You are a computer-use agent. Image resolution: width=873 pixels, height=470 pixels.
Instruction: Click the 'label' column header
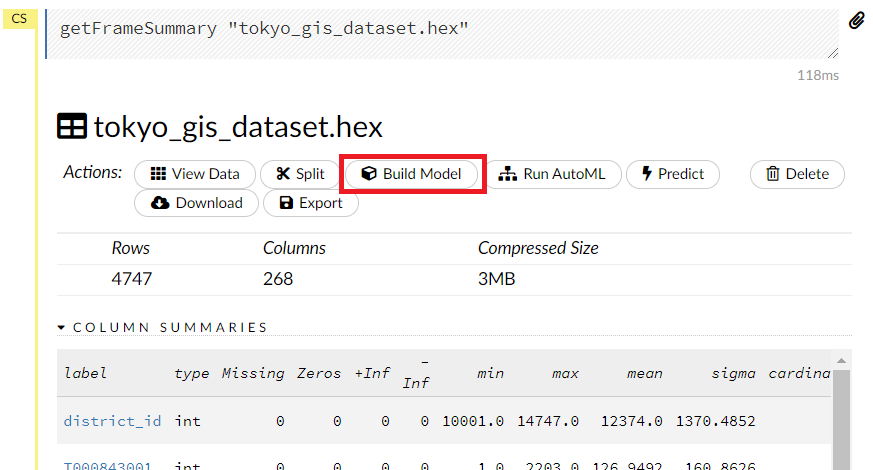[85, 373]
